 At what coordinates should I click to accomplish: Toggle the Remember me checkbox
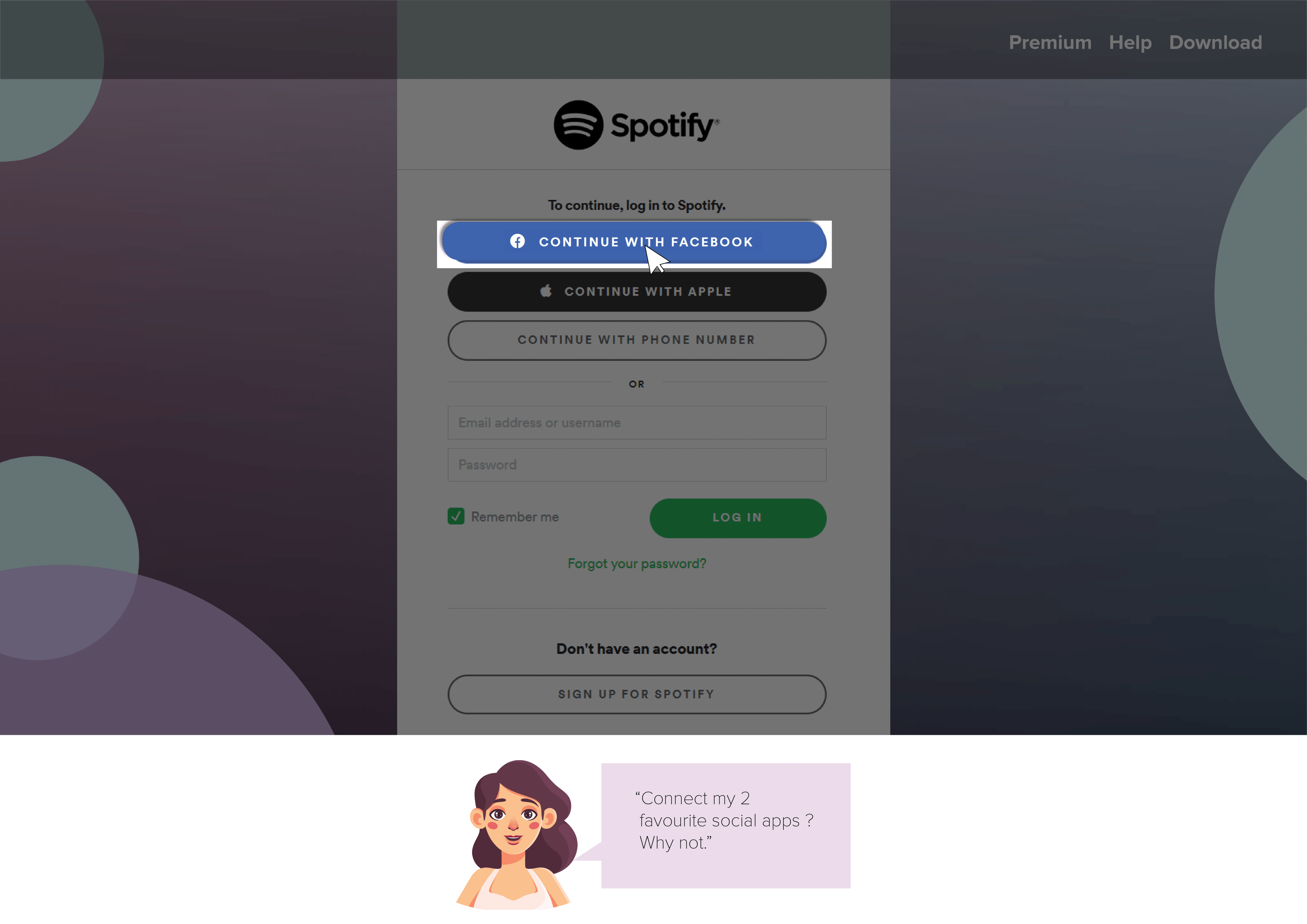(456, 516)
